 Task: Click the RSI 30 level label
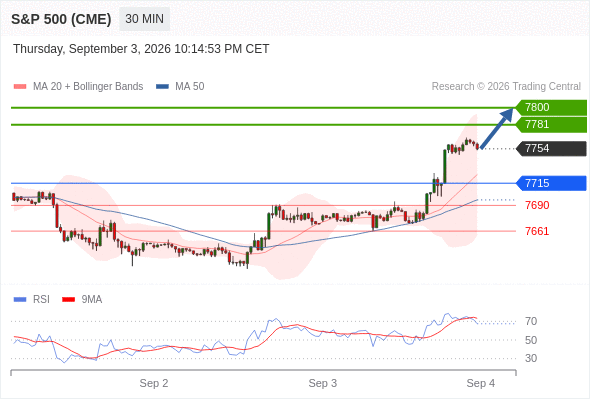[x=531, y=358]
